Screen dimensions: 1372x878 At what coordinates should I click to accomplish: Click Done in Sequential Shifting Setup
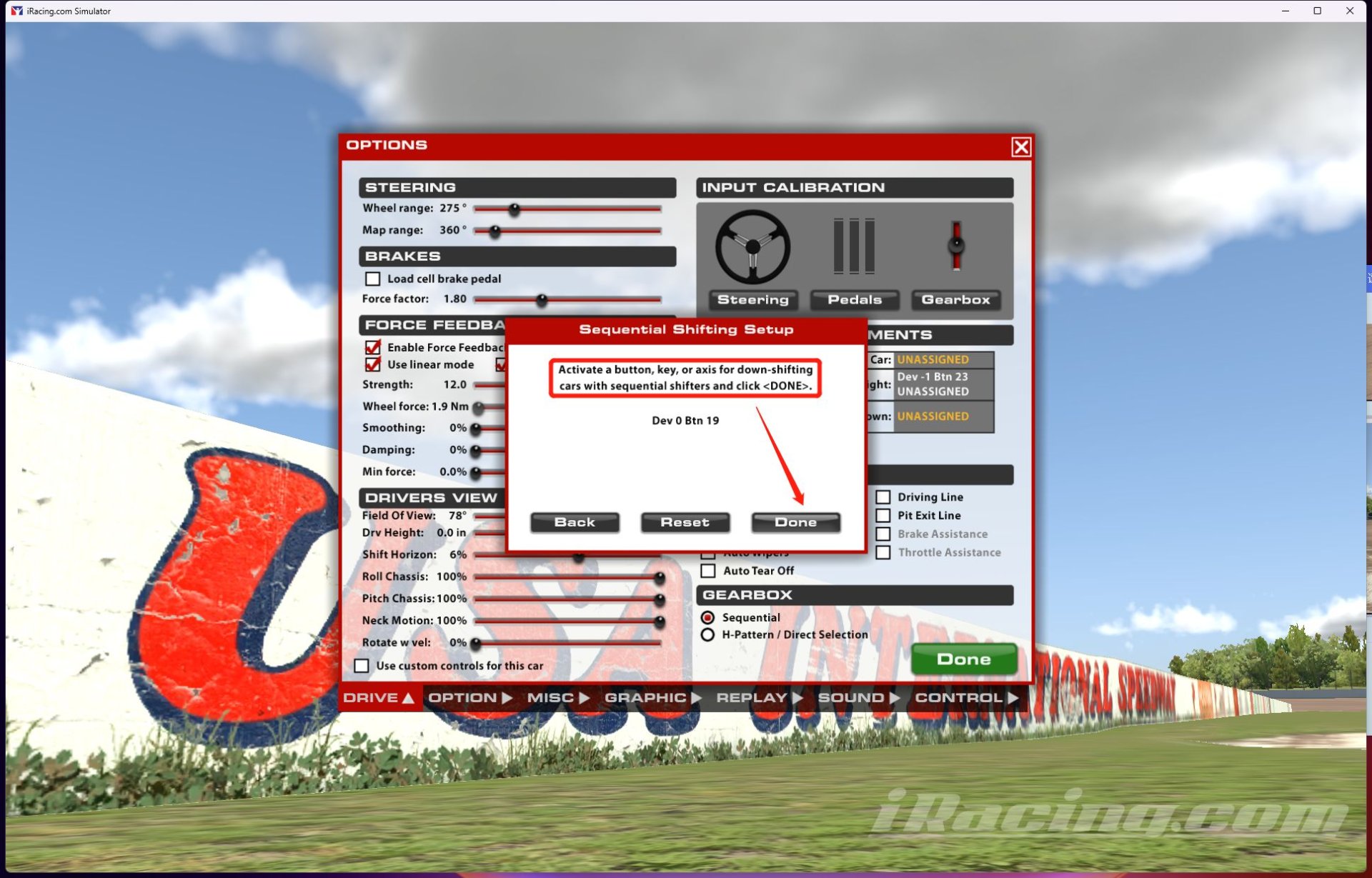tap(796, 521)
